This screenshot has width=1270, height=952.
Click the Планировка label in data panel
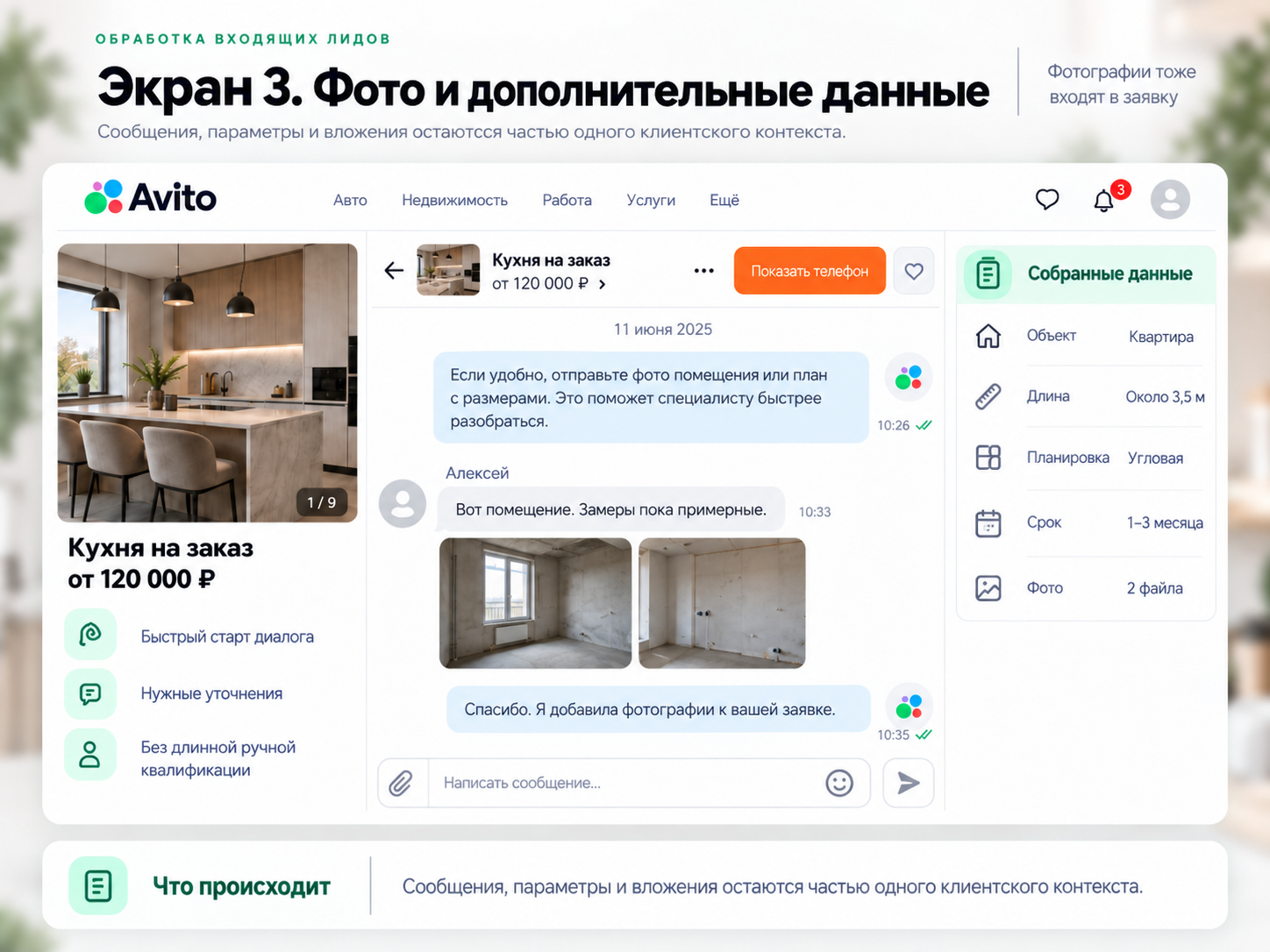coord(1068,458)
